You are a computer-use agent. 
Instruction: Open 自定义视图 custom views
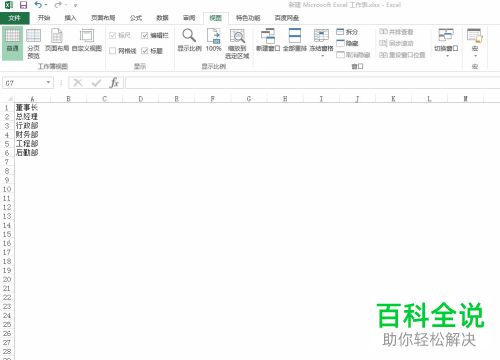[87, 40]
